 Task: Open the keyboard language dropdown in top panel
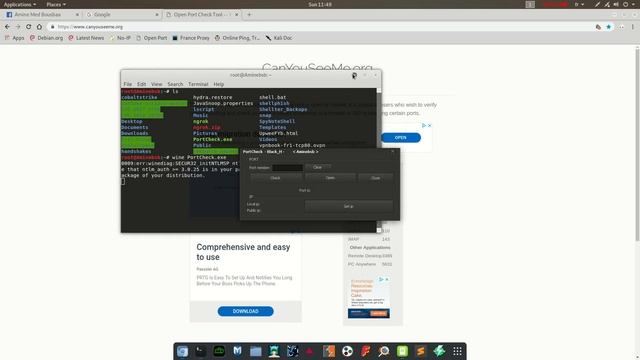(x=579, y=4)
